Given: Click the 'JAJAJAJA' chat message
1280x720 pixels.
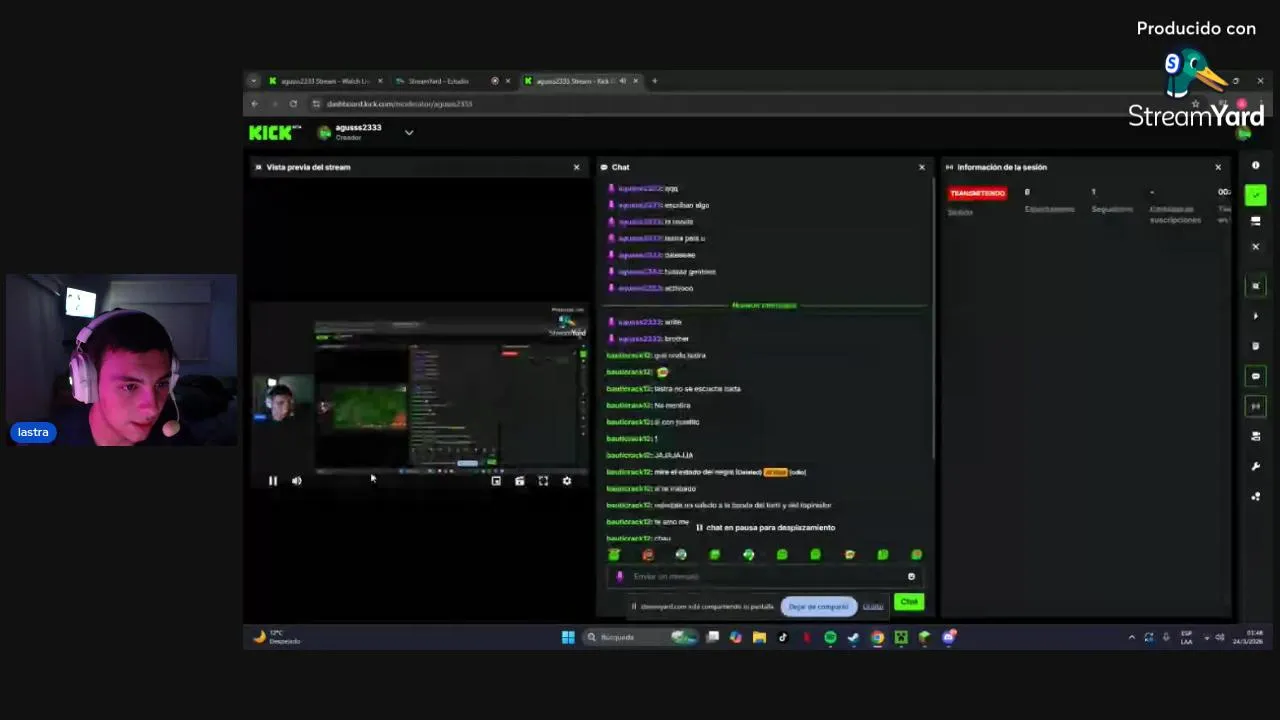Looking at the screenshot, I should (650, 455).
